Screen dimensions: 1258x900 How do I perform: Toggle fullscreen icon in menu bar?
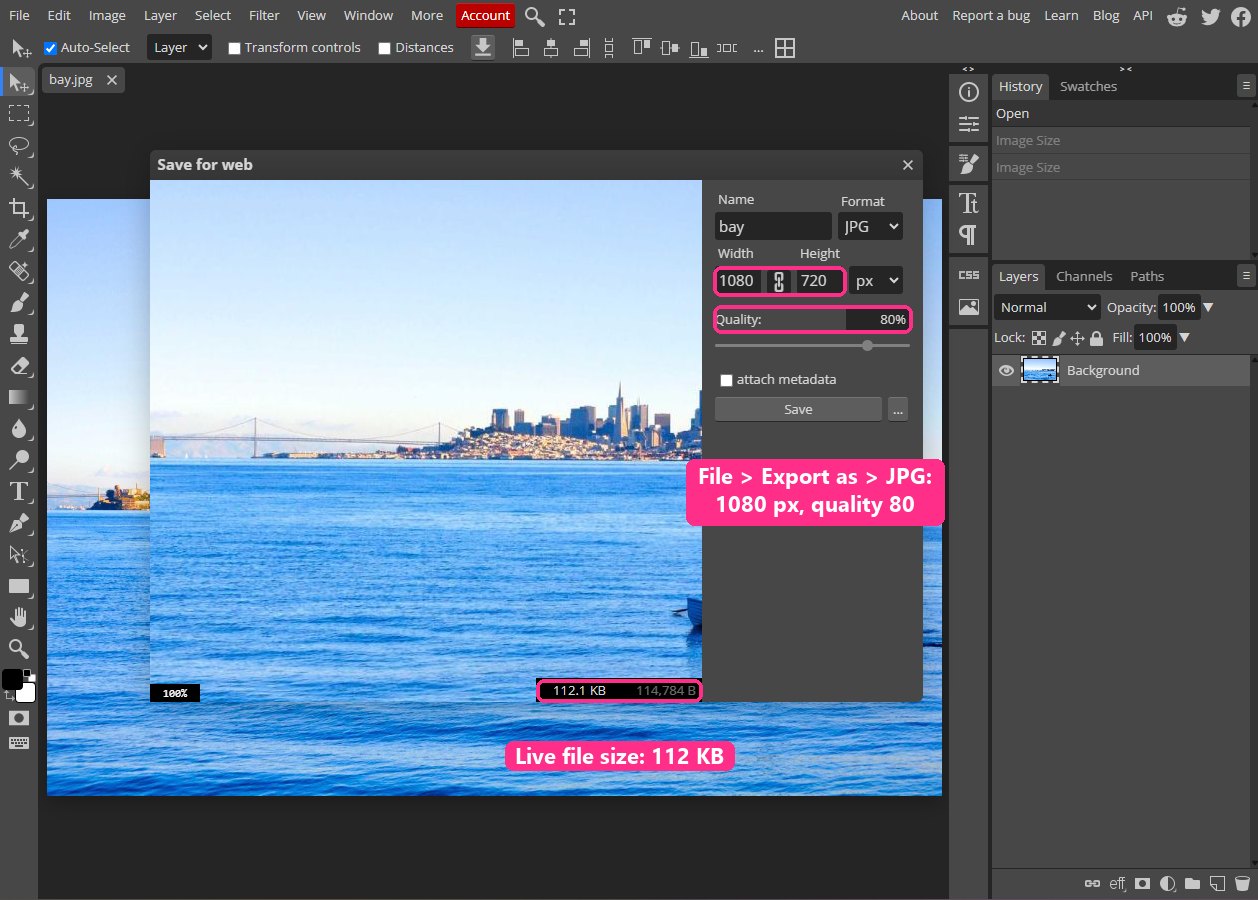pyautogui.click(x=567, y=16)
